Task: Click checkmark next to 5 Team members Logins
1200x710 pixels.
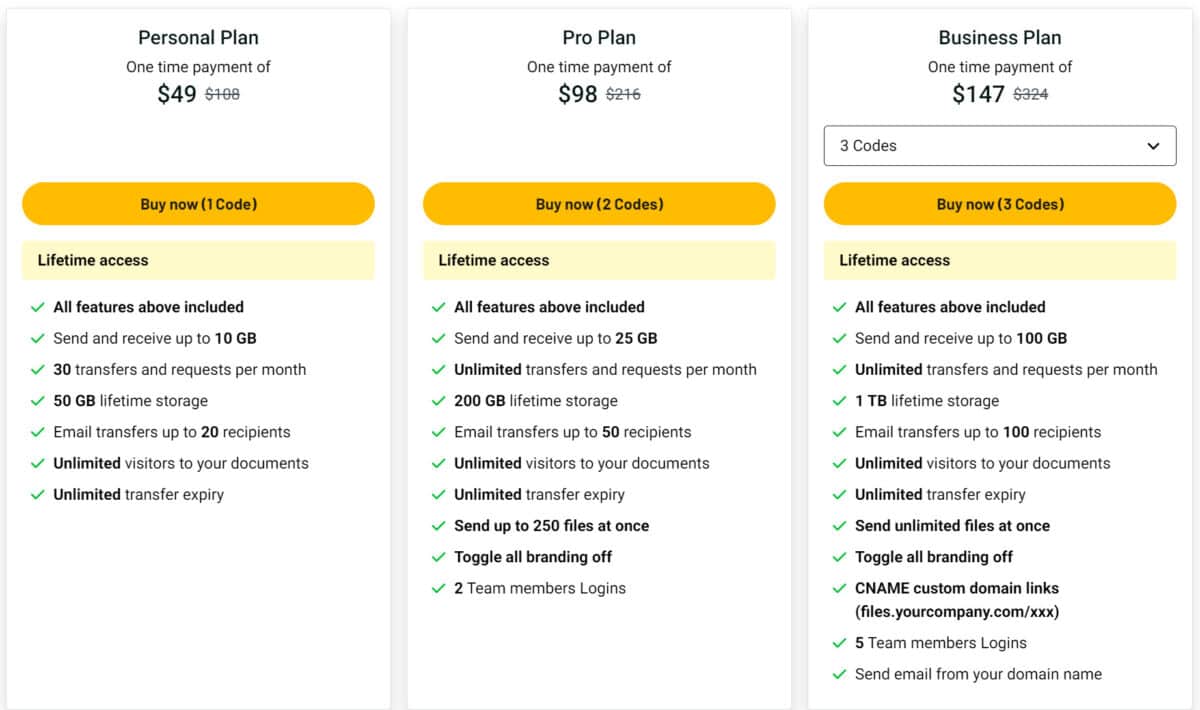Action: [839, 643]
